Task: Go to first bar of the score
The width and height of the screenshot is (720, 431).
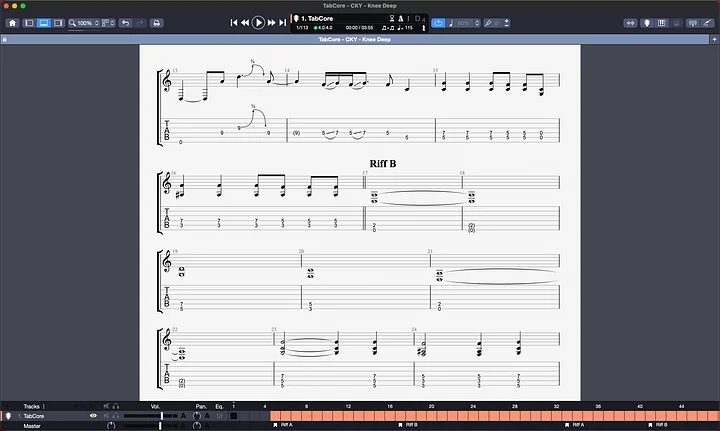Action: [x=234, y=22]
